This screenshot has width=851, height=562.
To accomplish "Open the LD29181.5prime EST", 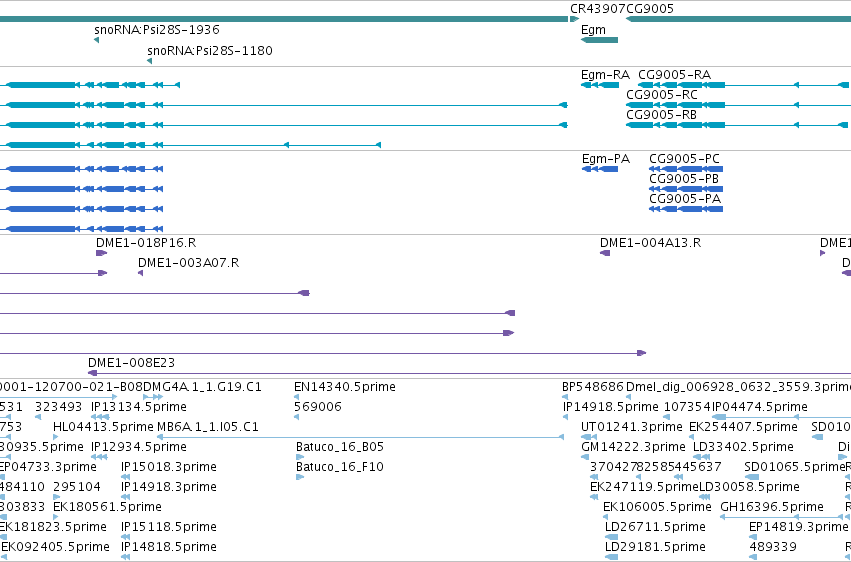I will coord(611,557).
